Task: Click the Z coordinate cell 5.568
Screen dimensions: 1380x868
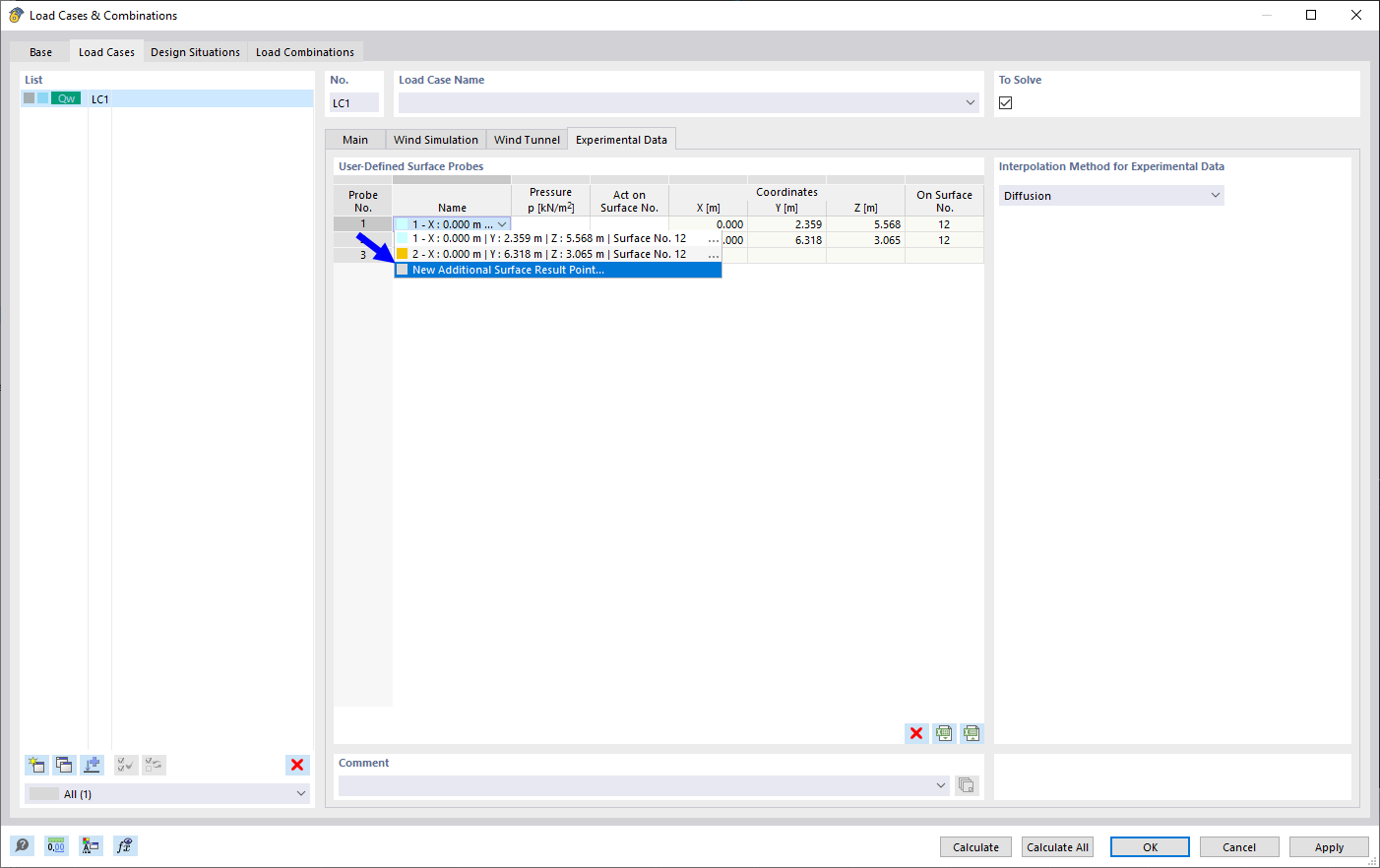Action: pos(865,224)
